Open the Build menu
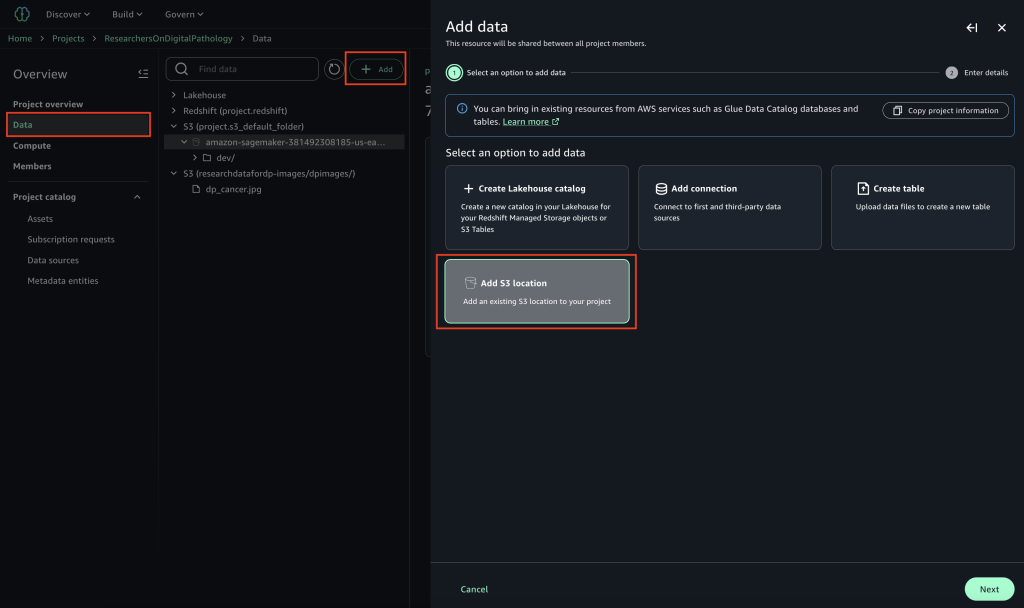The image size is (1024, 608). click(127, 14)
